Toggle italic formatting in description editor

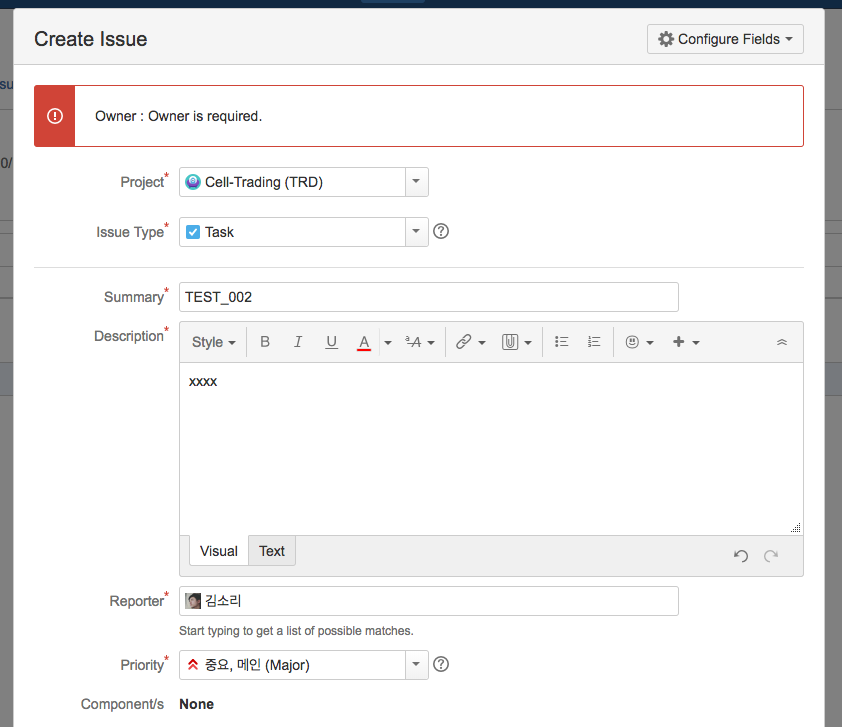tap(297, 342)
